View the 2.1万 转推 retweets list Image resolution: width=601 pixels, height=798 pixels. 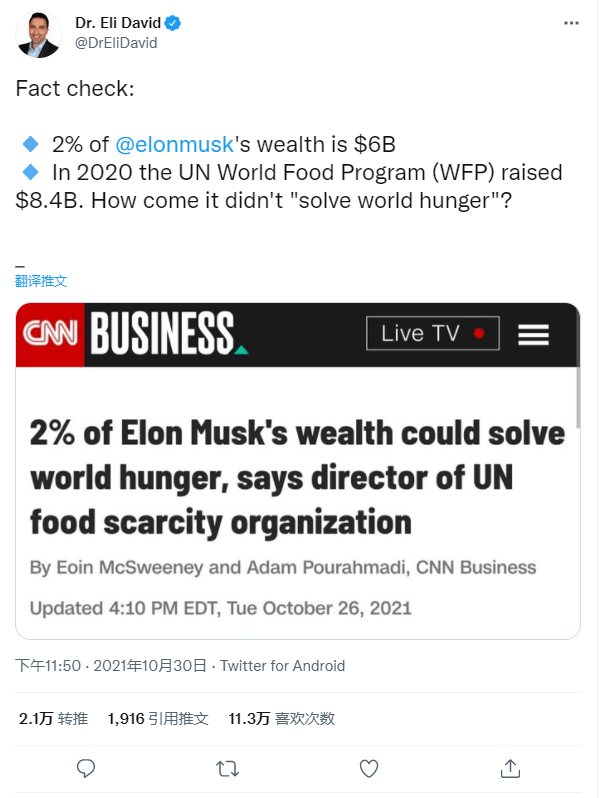(x=53, y=718)
